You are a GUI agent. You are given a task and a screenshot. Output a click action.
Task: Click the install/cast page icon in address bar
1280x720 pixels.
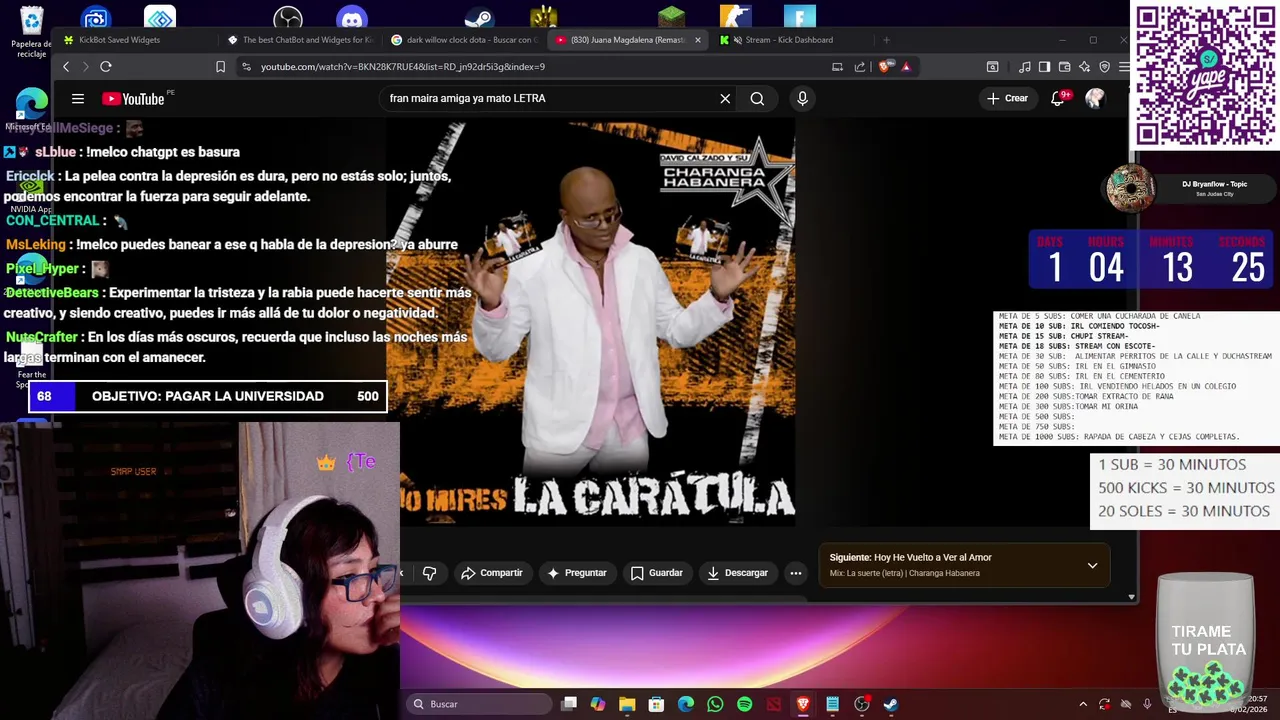tap(837, 67)
